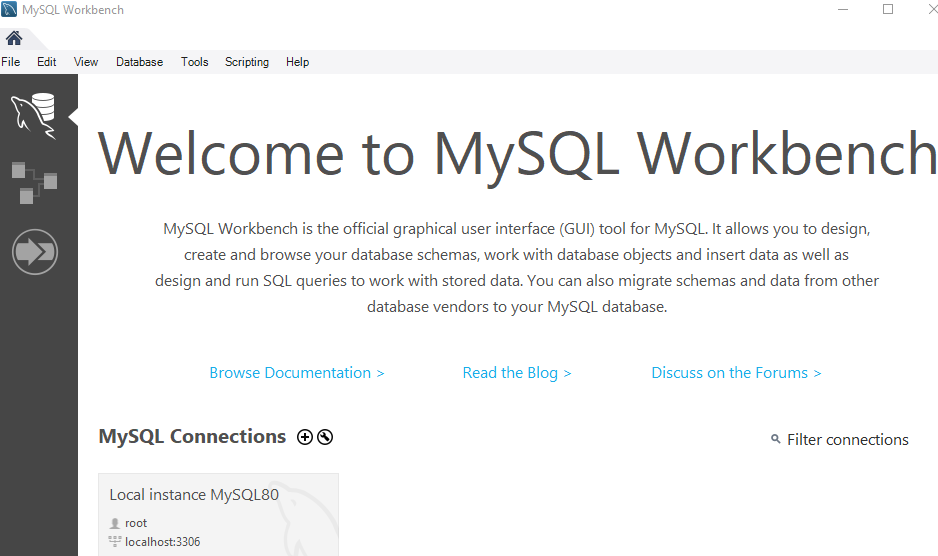
Task: Open Local instance MySQL80 connection tile
Action: click(x=218, y=515)
